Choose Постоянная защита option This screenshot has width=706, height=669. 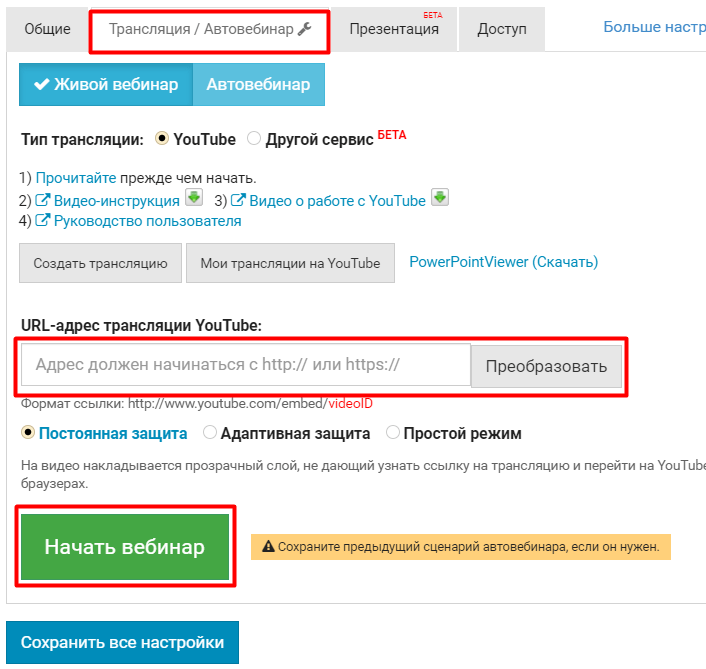click(x=28, y=433)
